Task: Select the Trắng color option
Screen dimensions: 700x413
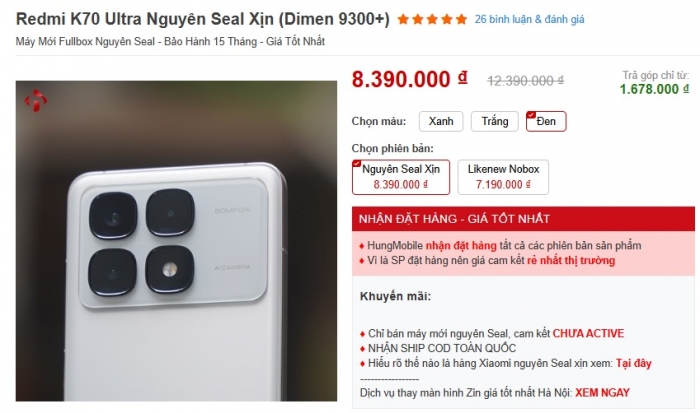Action: point(495,121)
